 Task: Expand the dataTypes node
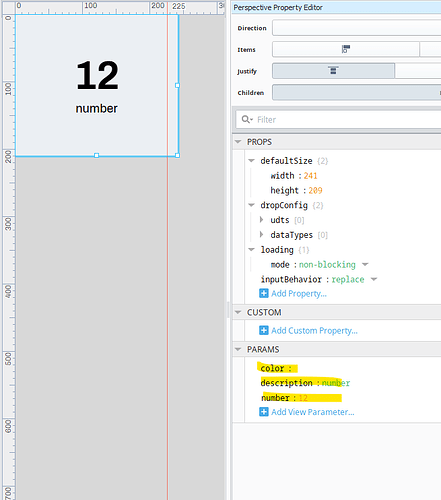point(262,235)
